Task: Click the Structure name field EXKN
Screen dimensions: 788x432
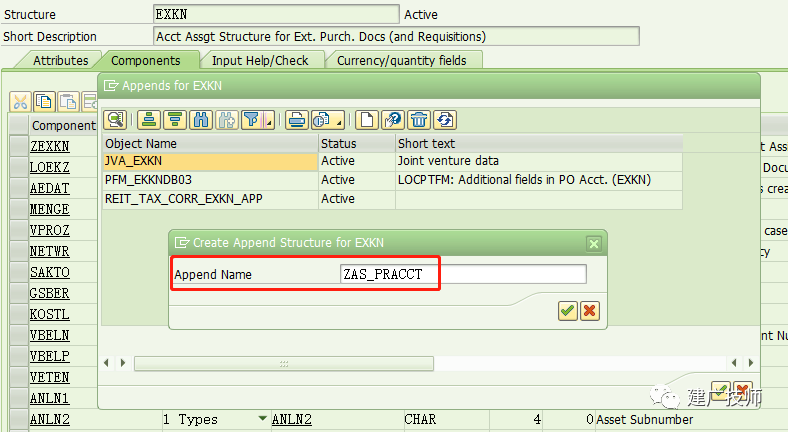Action: click(276, 14)
